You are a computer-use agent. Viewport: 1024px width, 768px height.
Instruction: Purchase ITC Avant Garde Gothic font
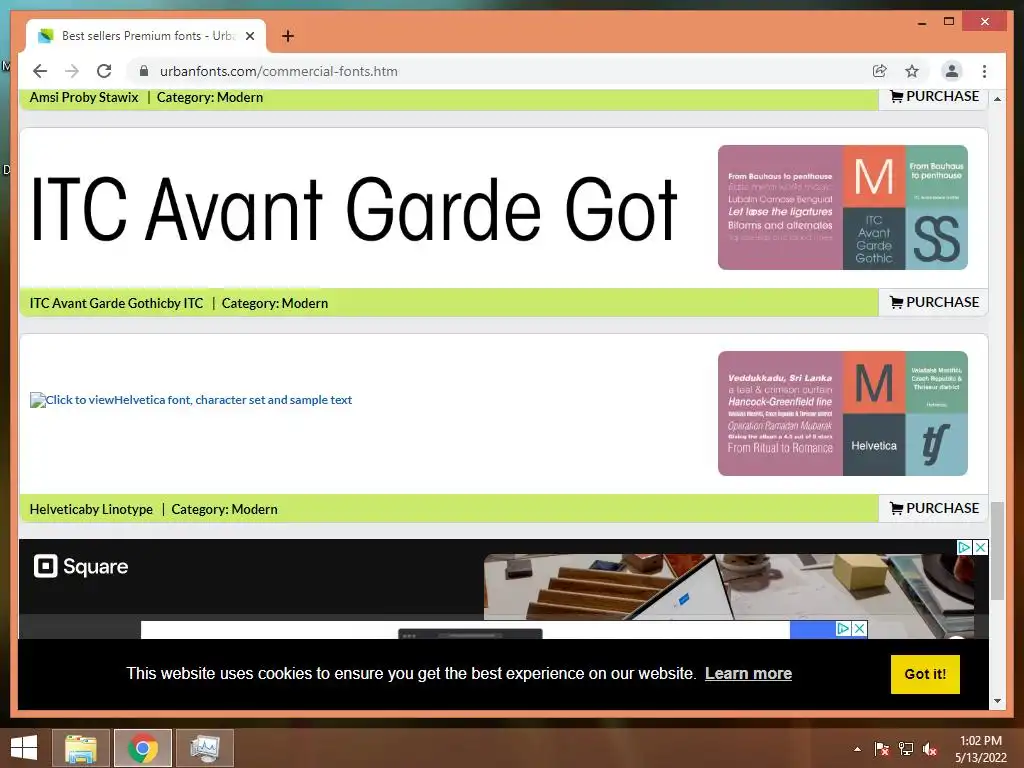[x=935, y=302]
